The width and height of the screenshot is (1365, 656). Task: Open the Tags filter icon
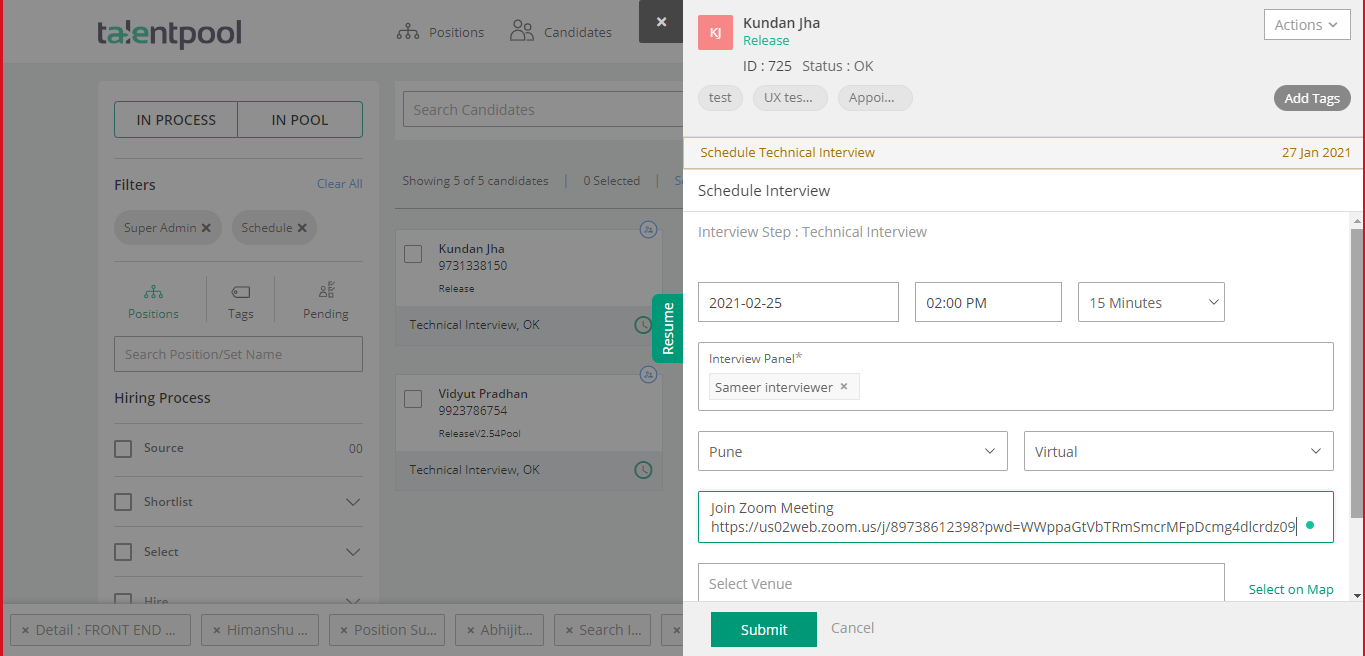tap(240, 298)
